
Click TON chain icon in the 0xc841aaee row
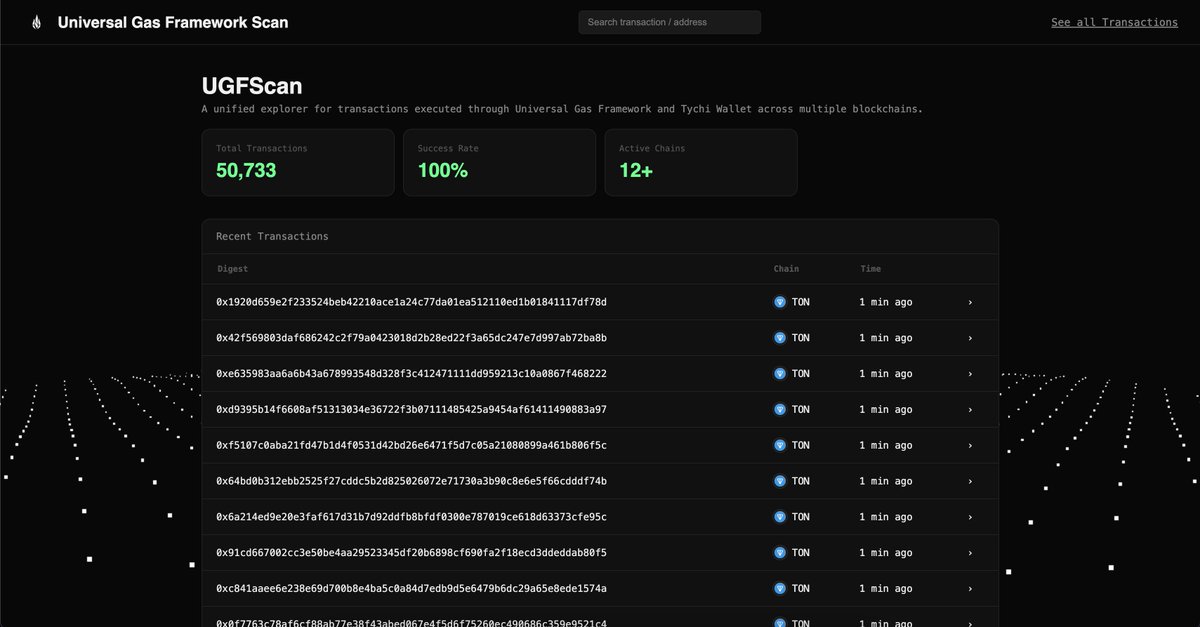click(780, 588)
